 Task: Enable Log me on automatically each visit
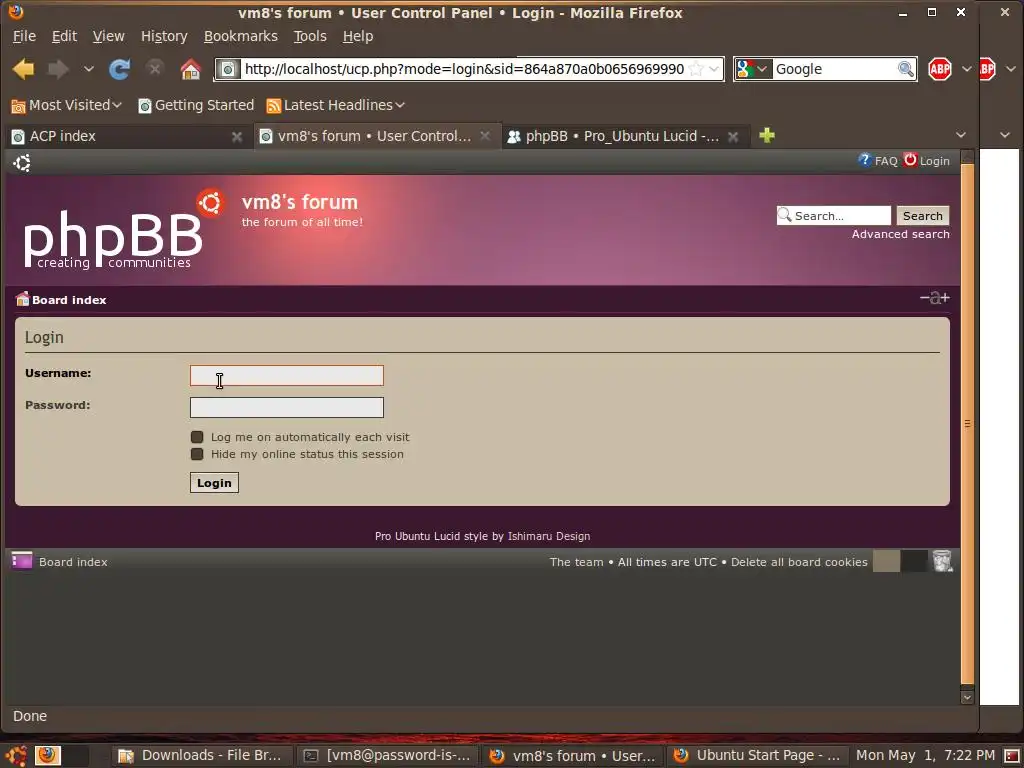pyautogui.click(x=197, y=437)
